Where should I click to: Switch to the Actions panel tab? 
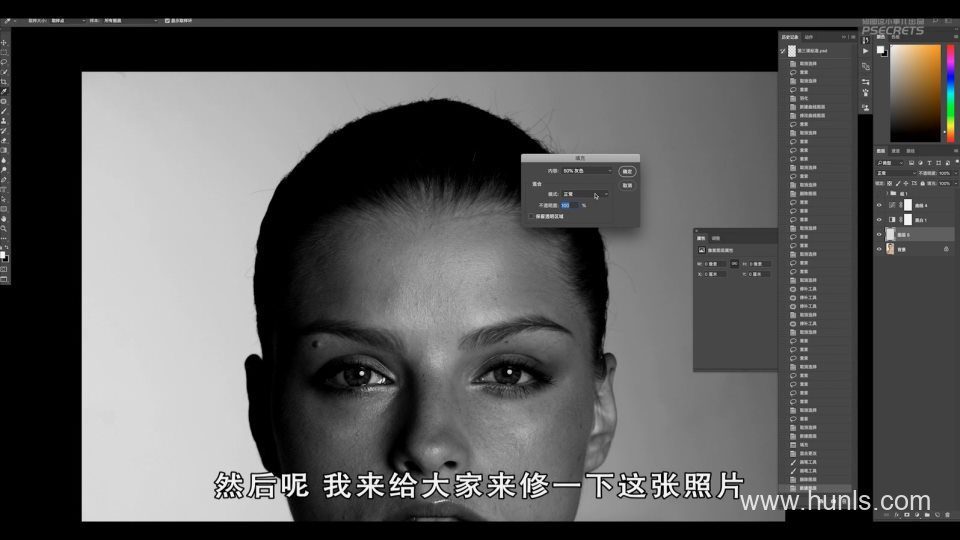point(809,37)
